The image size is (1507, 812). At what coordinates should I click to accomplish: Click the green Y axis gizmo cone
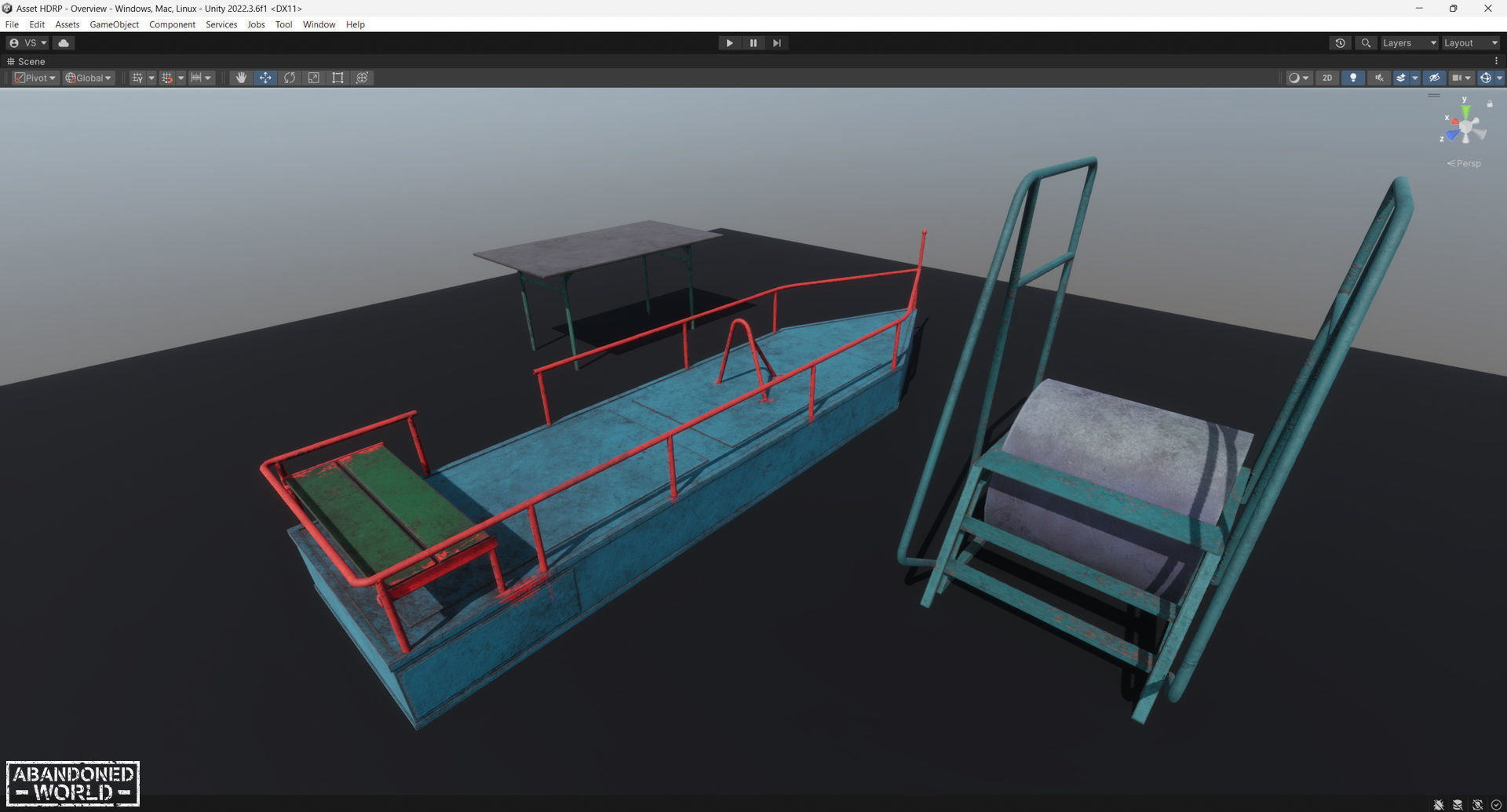(x=1465, y=111)
